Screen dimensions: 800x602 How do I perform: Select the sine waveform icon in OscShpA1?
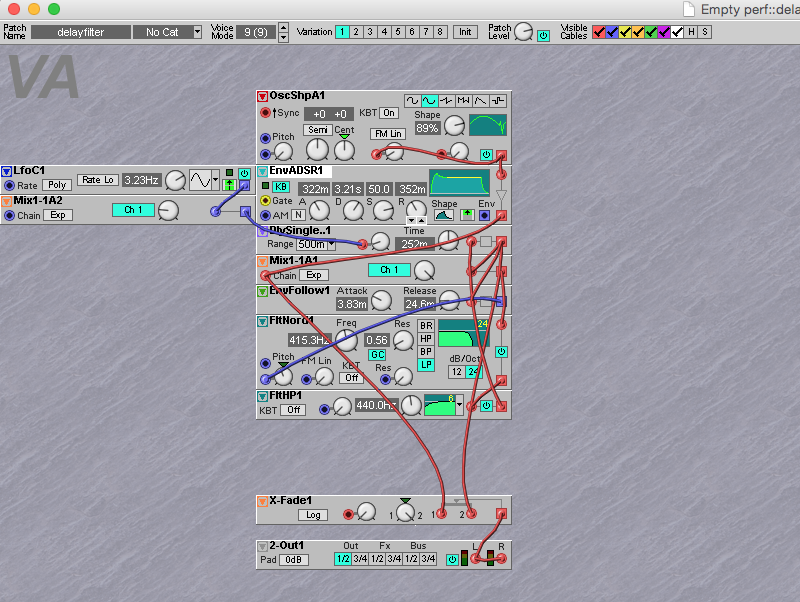click(x=413, y=100)
